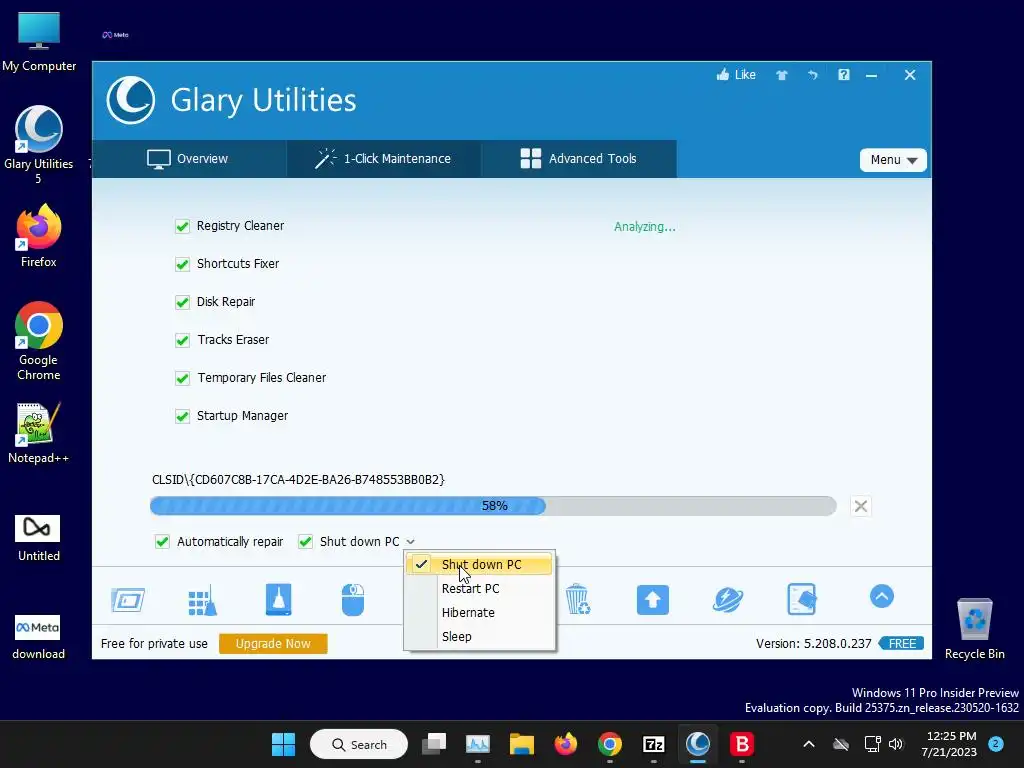Uncheck the Registry Cleaner checkbox
The width and height of the screenshot is (1024, 768).
pos(182,226)
